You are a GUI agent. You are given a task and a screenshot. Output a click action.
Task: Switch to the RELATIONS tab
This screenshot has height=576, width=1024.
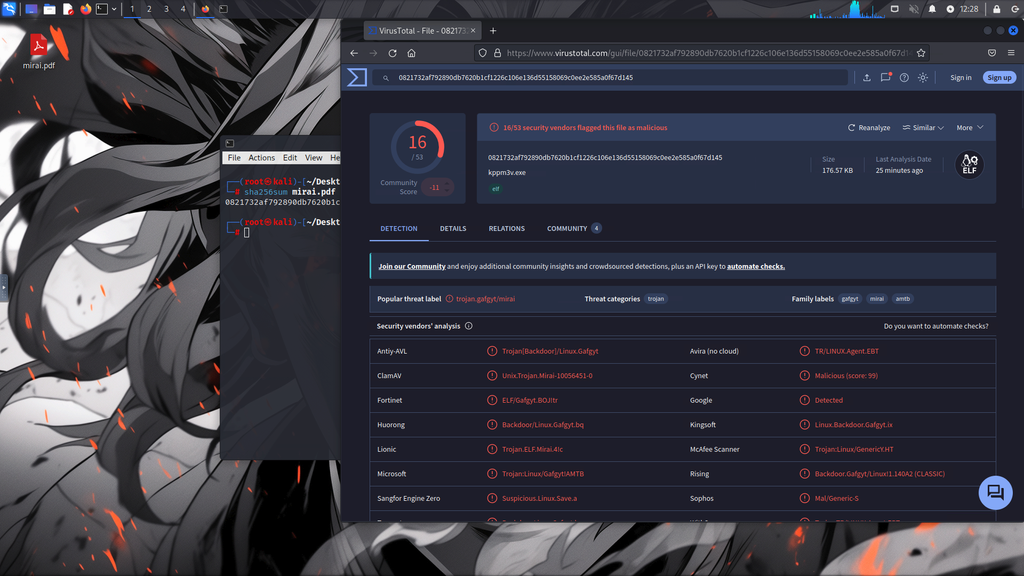point(507,229)
